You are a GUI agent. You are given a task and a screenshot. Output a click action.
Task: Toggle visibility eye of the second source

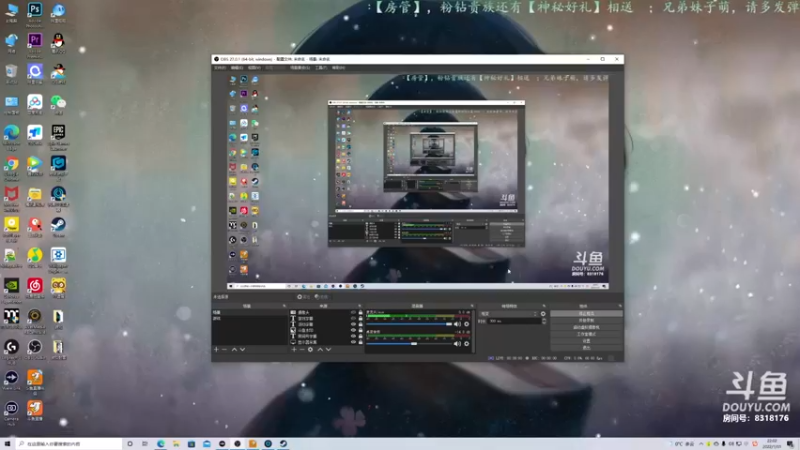353,318
